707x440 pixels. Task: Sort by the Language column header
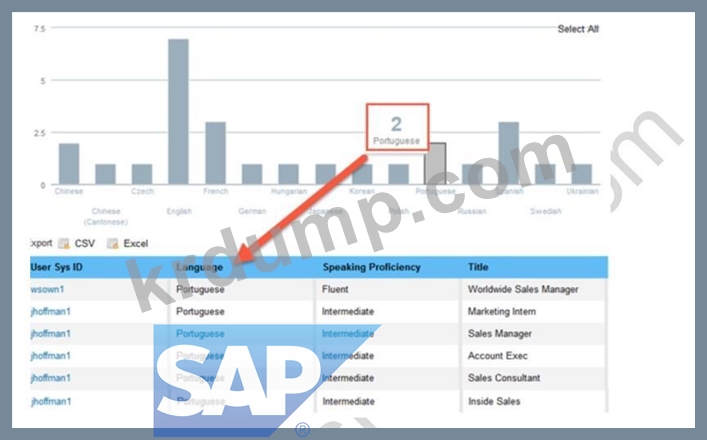tap(199, 267)
